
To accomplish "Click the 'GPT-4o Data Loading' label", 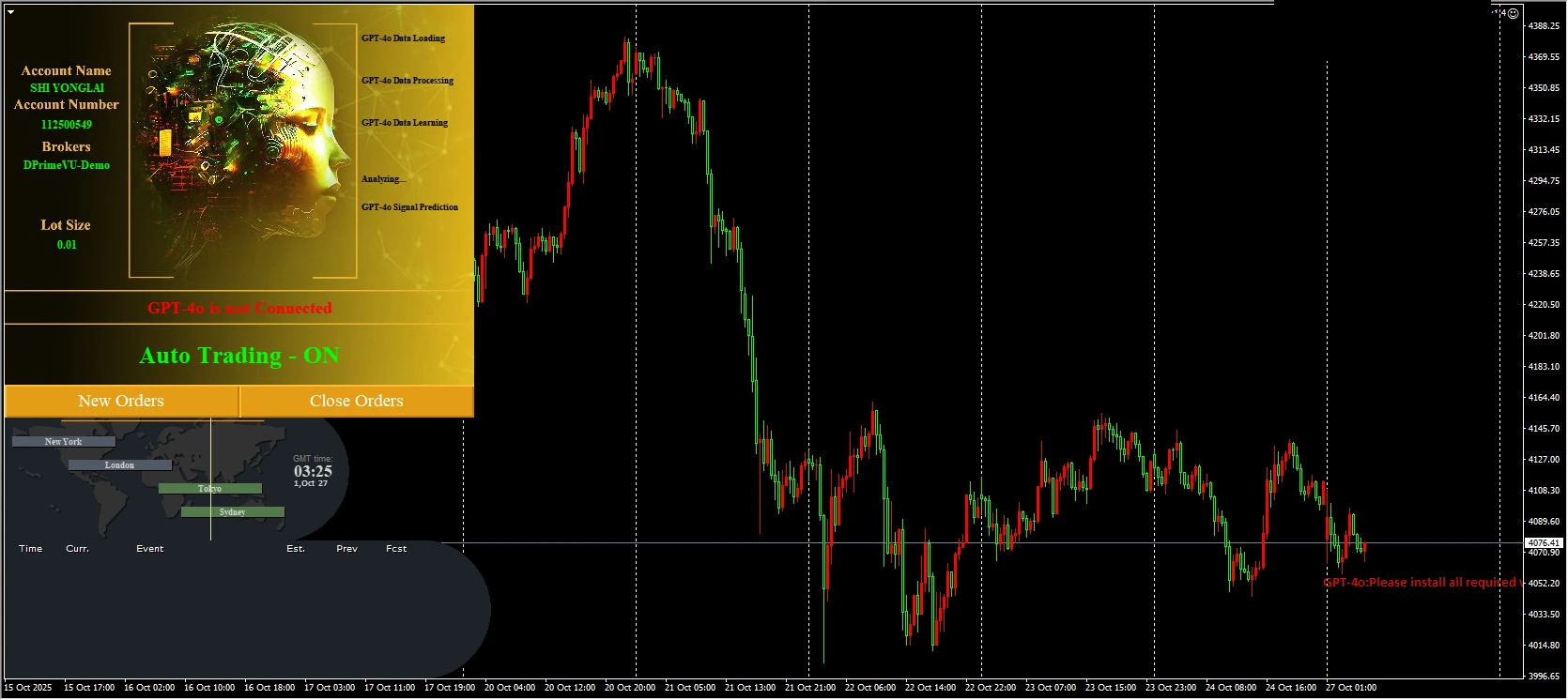I will point(404,38).
